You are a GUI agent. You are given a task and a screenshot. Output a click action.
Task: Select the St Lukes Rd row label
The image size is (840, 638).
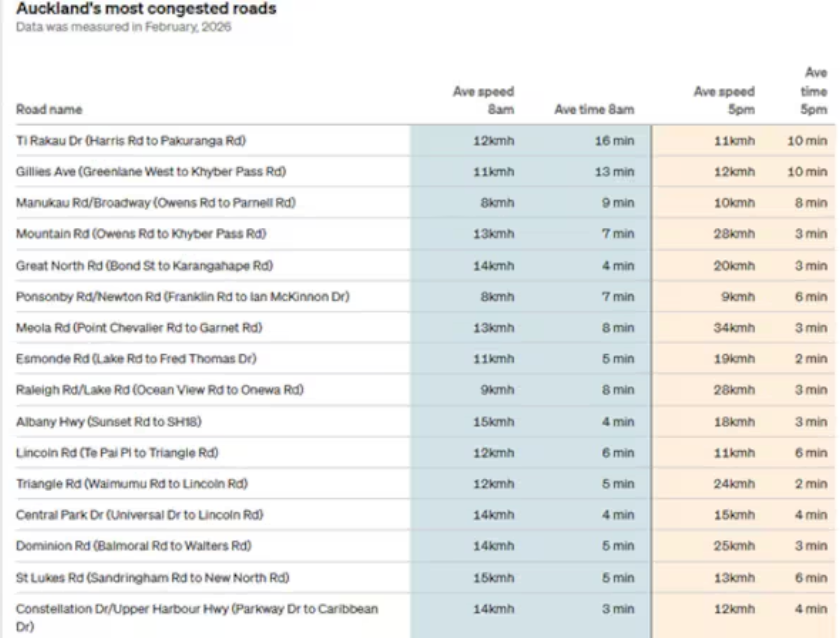click(152, 577)
